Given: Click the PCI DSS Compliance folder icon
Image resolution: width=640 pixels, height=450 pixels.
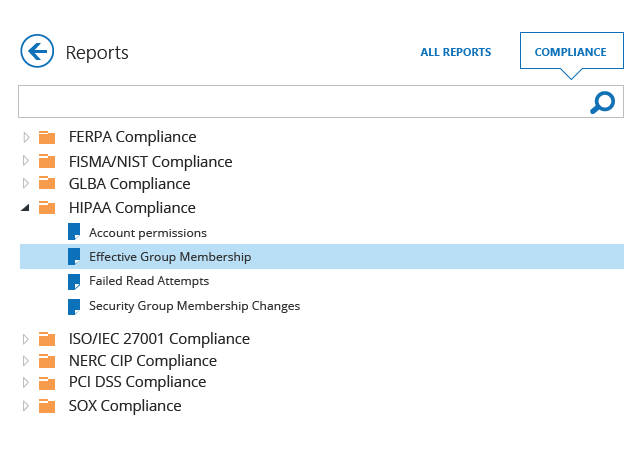Looking at the screenshot, I should (47, 383).
